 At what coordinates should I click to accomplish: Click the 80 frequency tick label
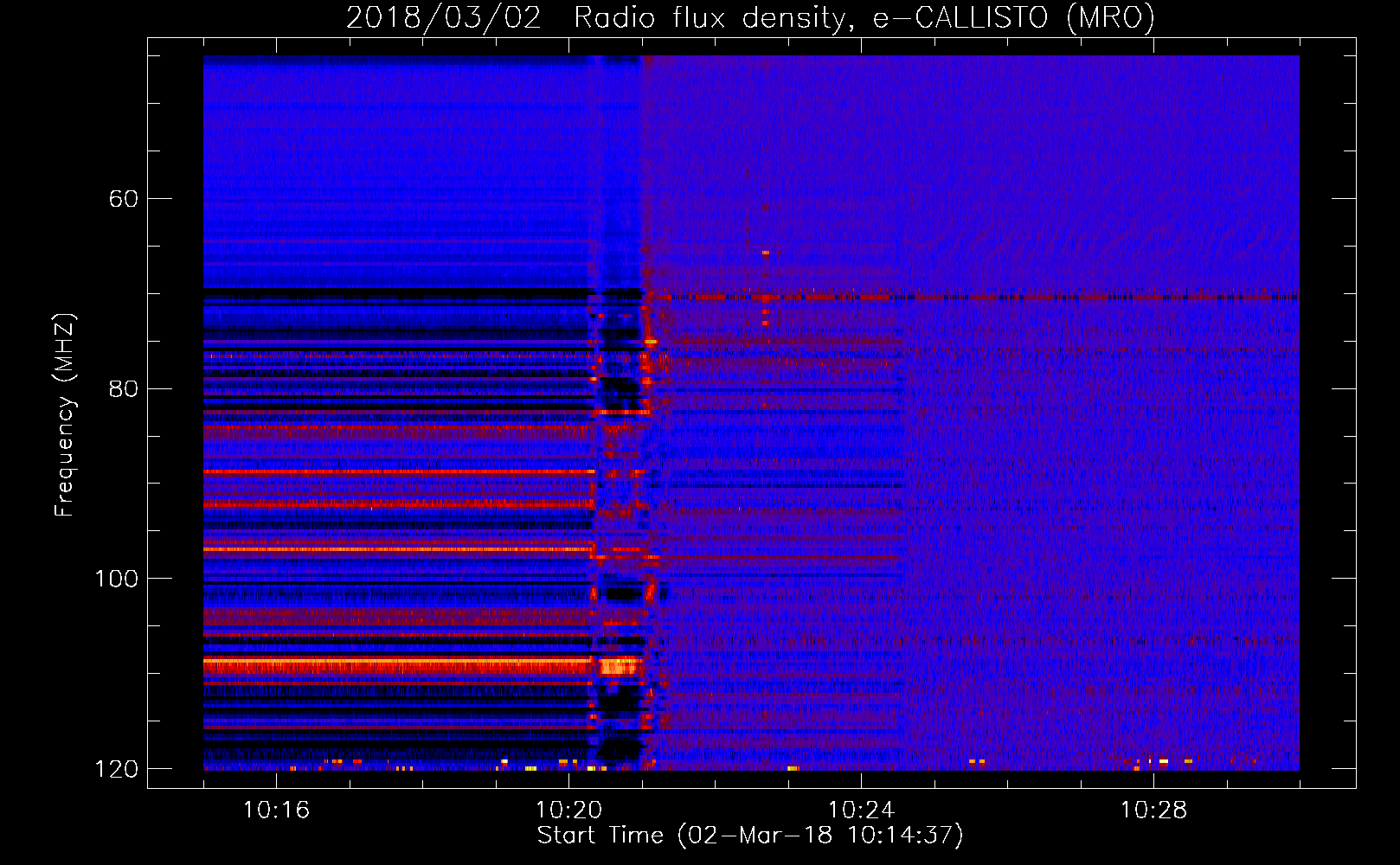click(x=124, y=388)
